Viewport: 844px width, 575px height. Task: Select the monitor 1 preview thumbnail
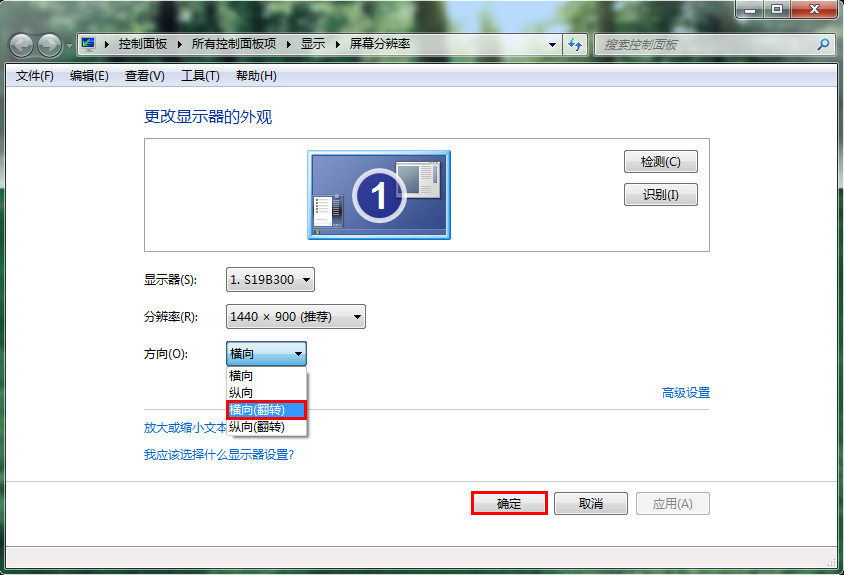pyautogui.click(x=379, y=195)
